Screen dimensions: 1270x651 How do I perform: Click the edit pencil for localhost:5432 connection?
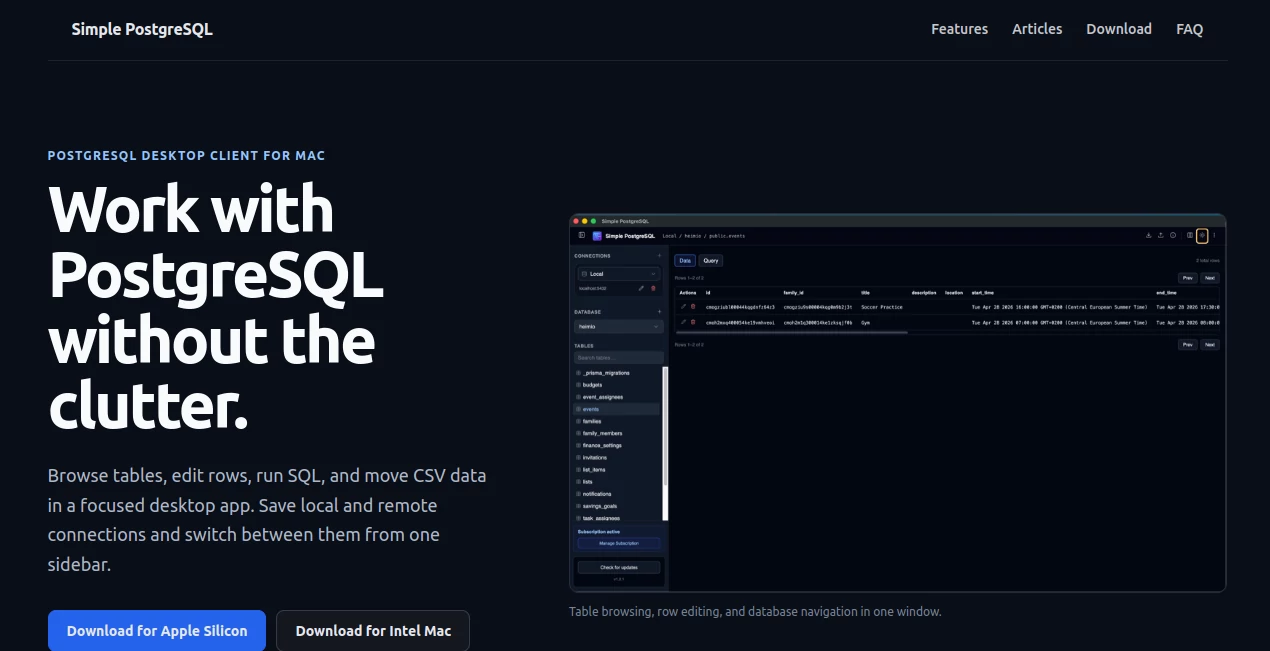641,288
